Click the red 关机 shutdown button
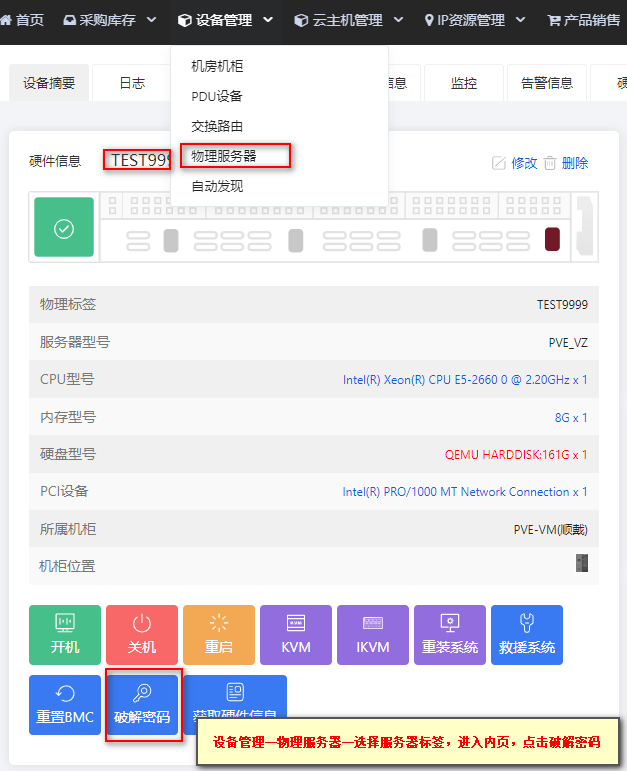The image size is (627, 771). click(x=142, y=635)
